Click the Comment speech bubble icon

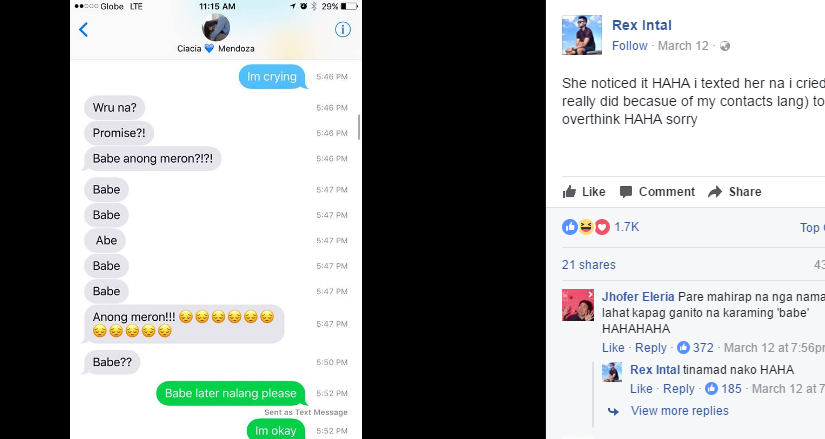(x=626, y=192)
